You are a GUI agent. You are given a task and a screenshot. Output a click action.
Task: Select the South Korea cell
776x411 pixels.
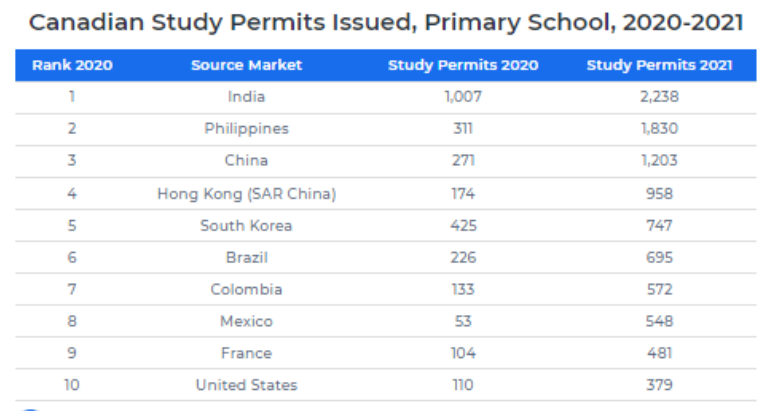click(x=246, y=225)
